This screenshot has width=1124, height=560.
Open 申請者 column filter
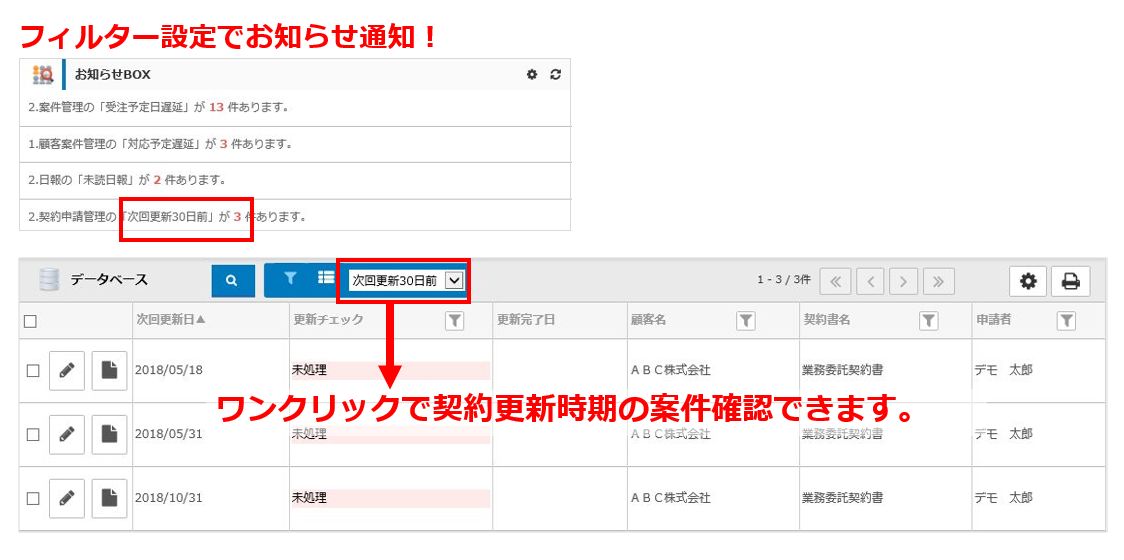coord(1066,321)
